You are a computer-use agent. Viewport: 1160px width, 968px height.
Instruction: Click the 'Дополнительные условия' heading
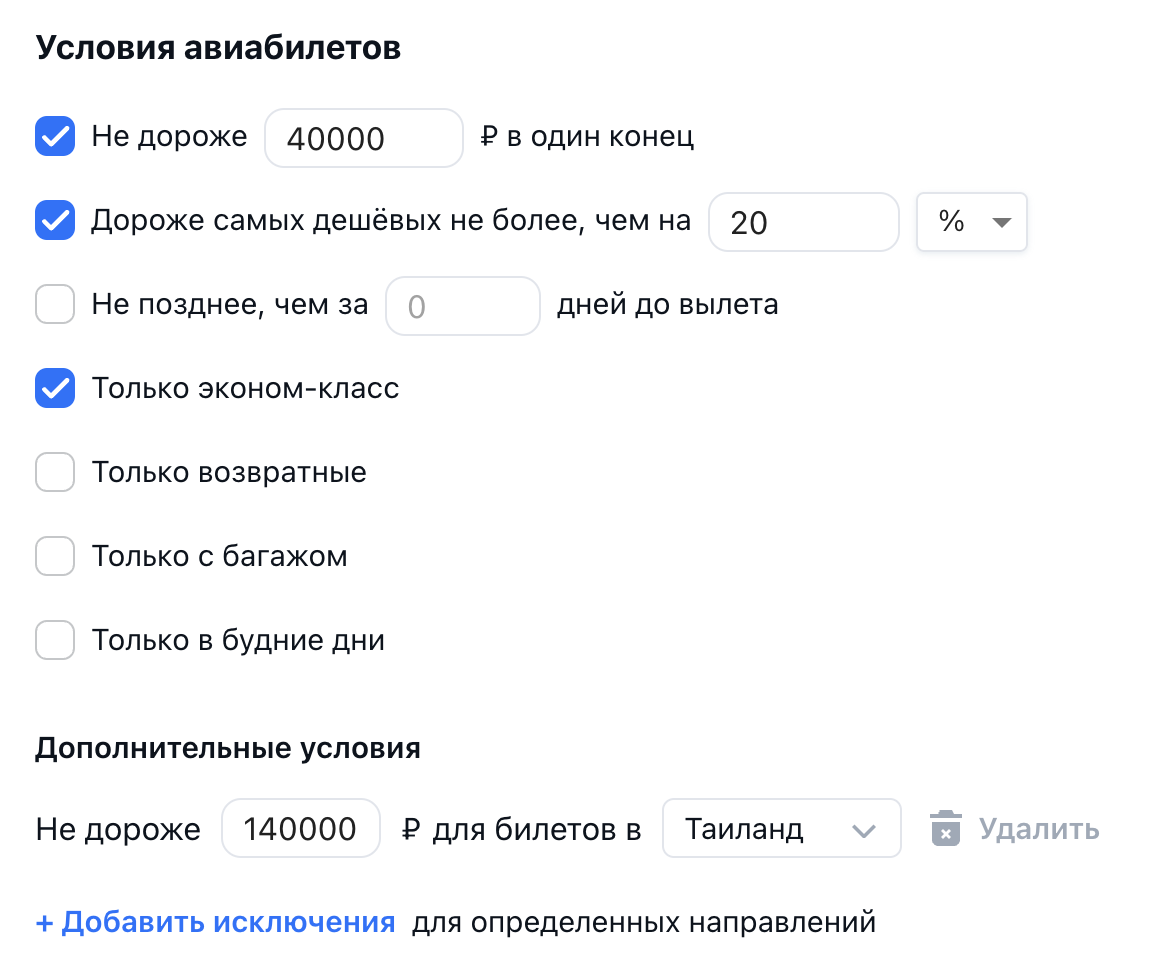228,748
